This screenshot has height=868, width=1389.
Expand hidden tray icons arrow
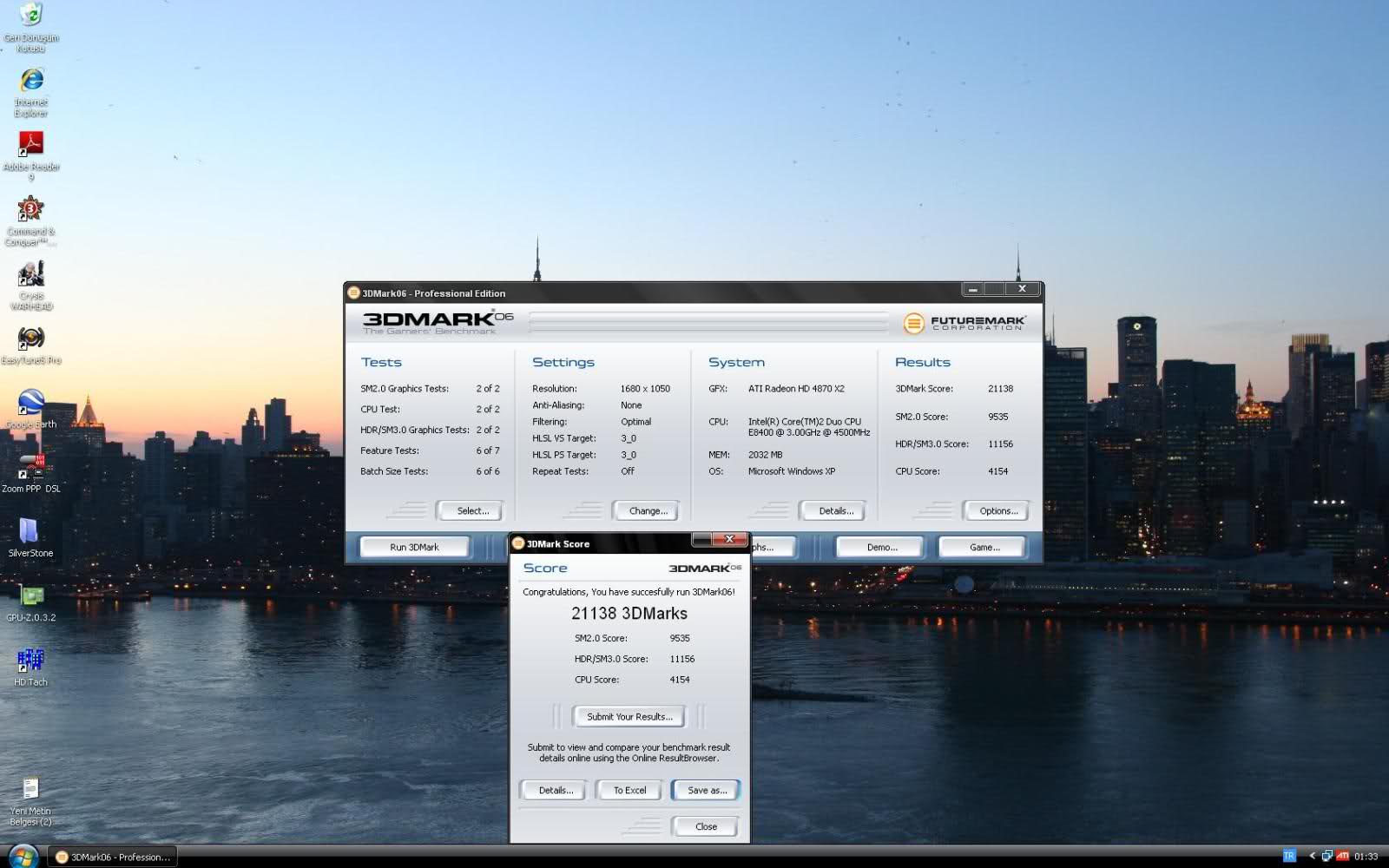[1312, 857]
